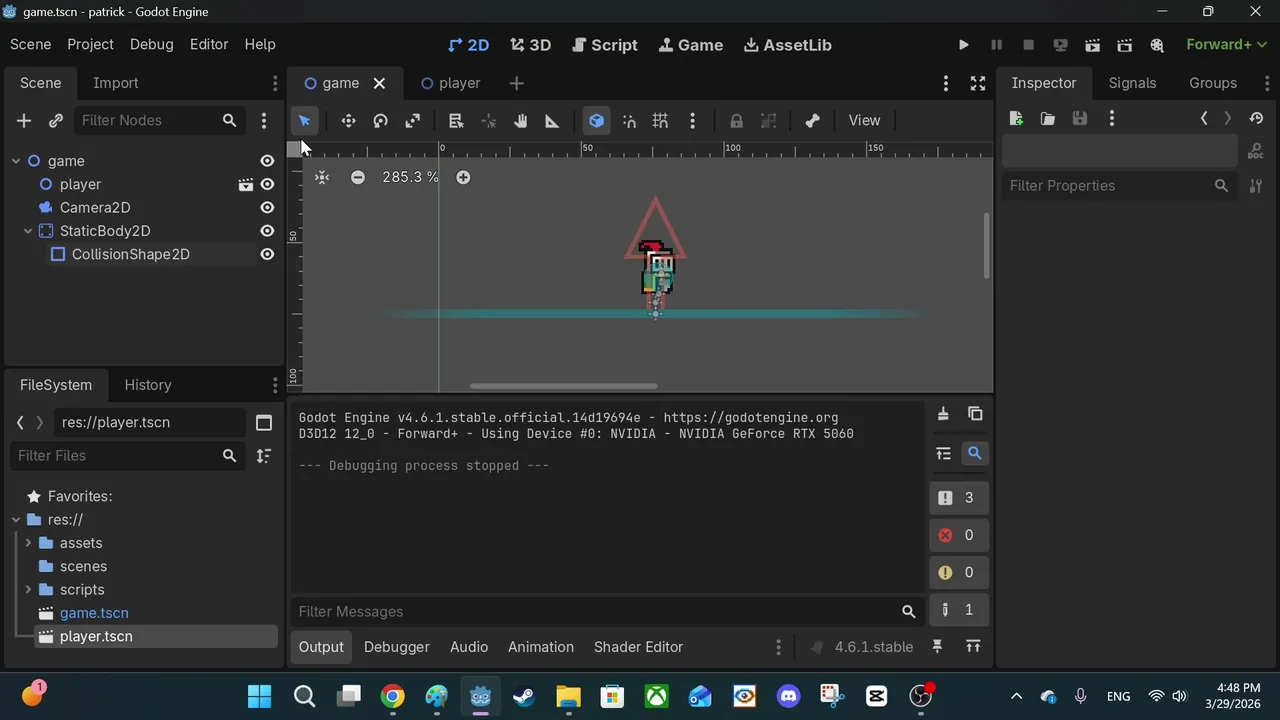Reset zoom at 285.3 %
Screen dimensions: 1280x720
[410, 177]
